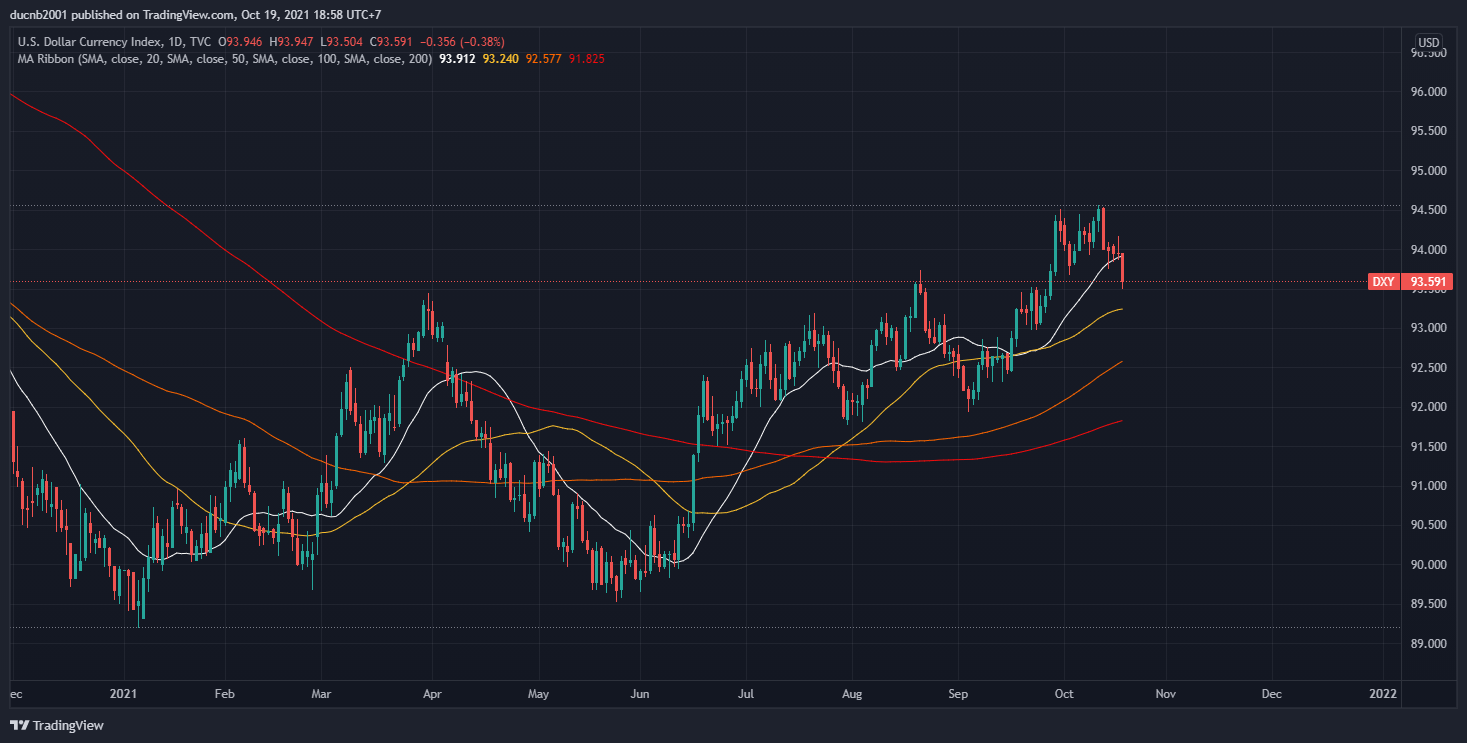Screen dimensions: 1467x743
Task: Click the yellow 50 SMA value 93.240
Action: [x=500, y=60]
